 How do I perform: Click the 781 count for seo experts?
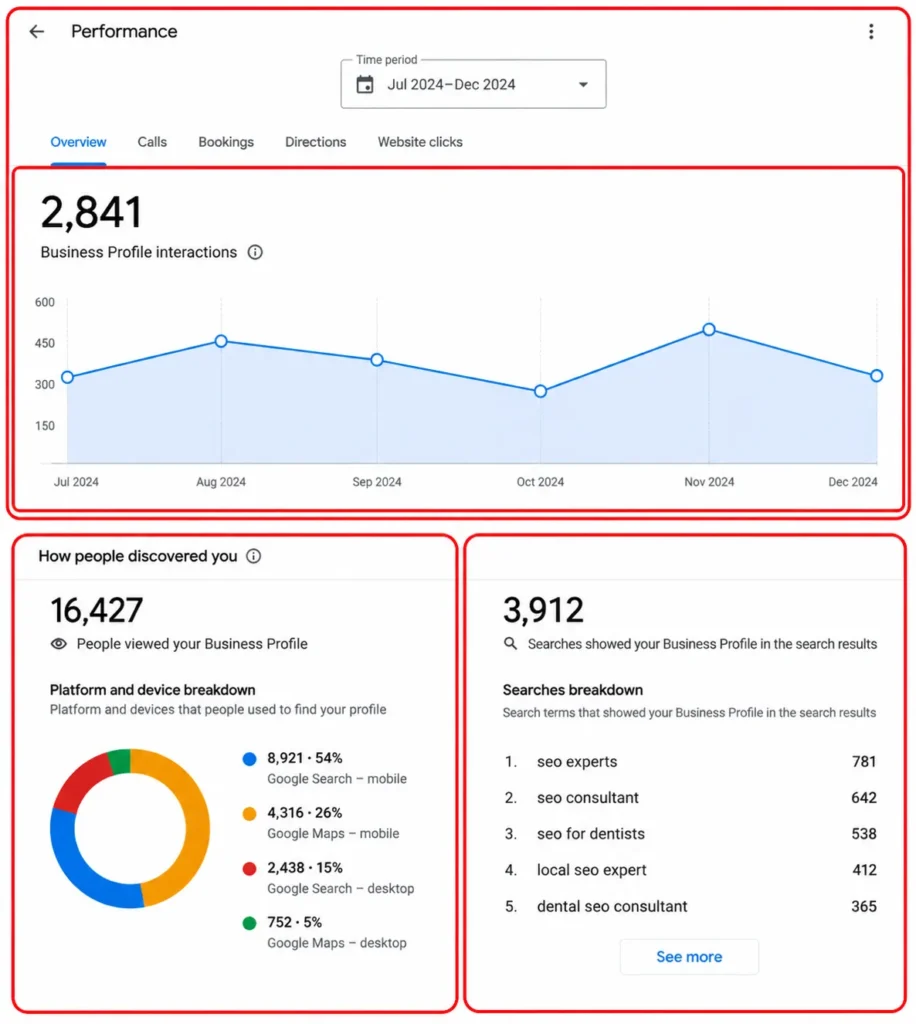tap(864, 761)
